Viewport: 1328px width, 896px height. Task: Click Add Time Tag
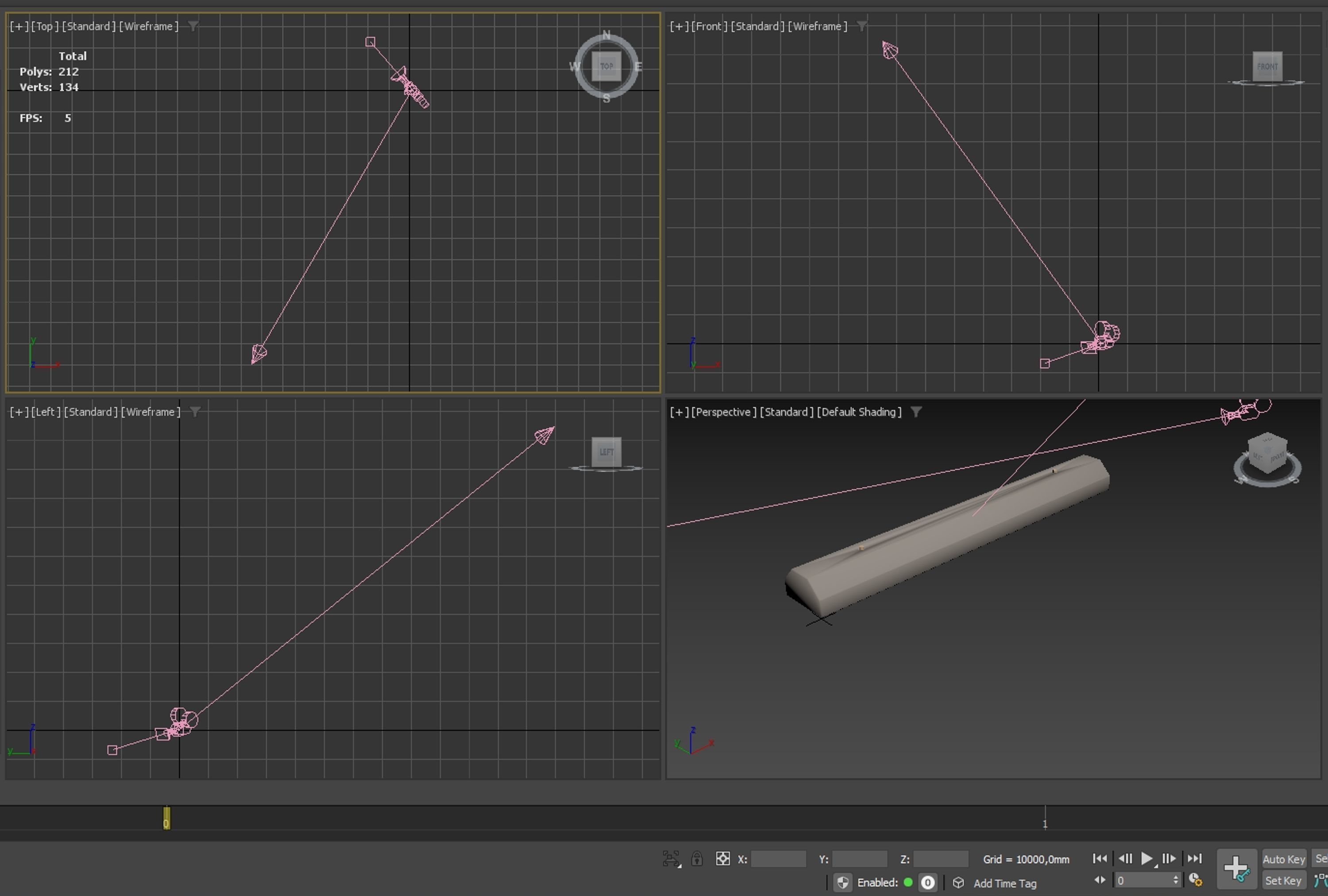tap(1004, 883)
